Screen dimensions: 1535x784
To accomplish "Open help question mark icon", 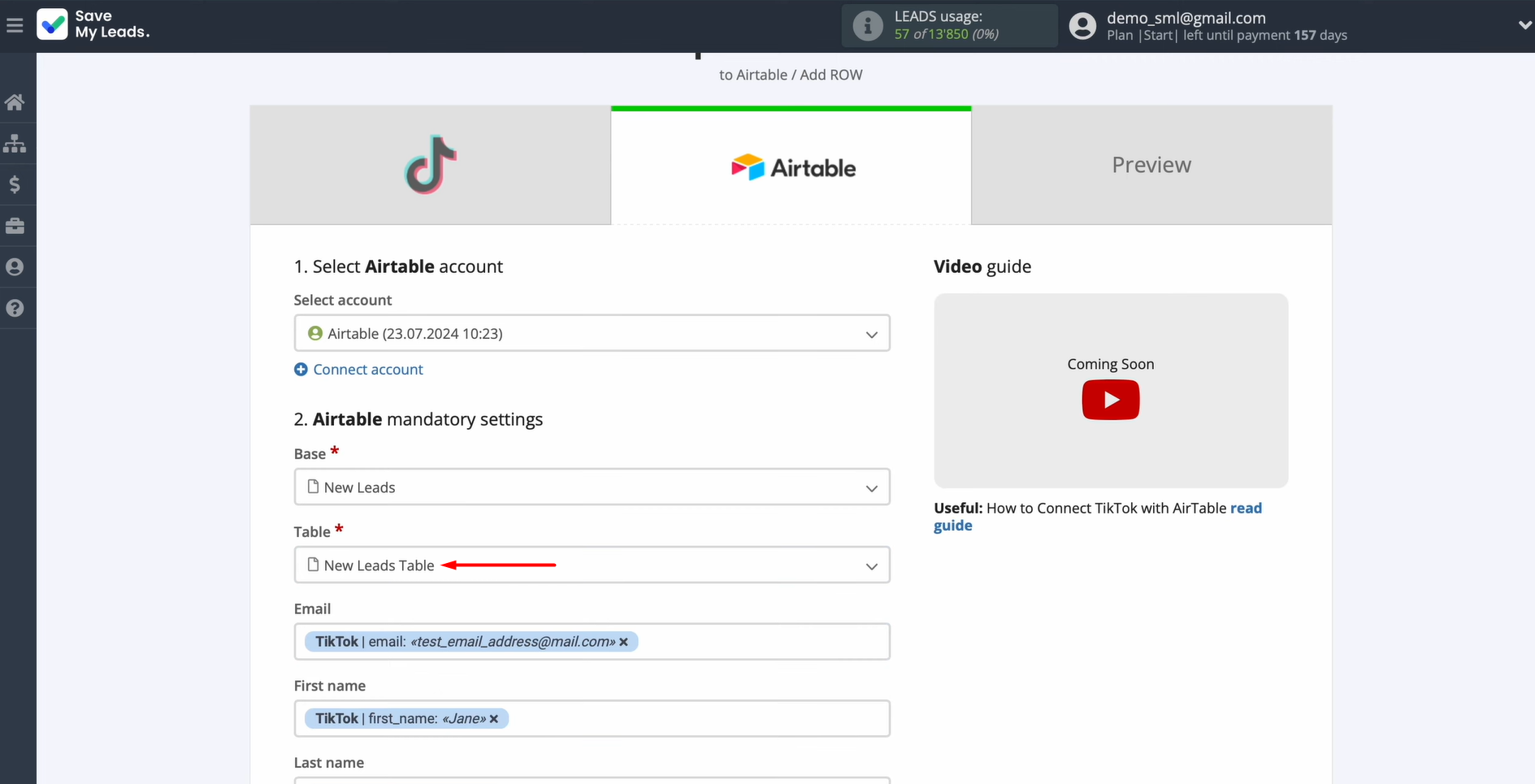I will [15, 309].
